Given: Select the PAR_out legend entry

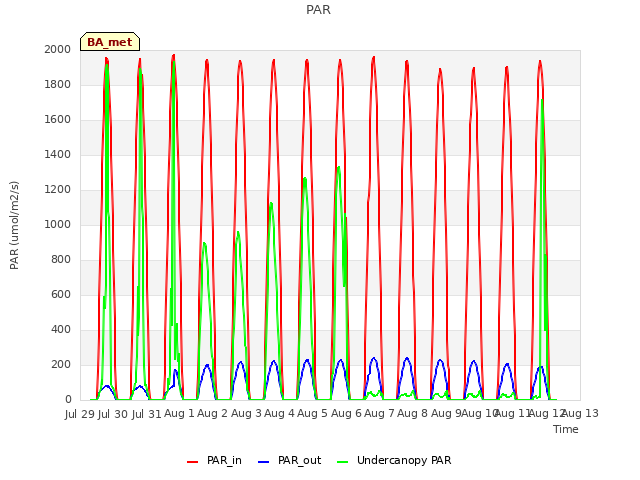Looking at the screenshot, I should (x=290, y=460).
